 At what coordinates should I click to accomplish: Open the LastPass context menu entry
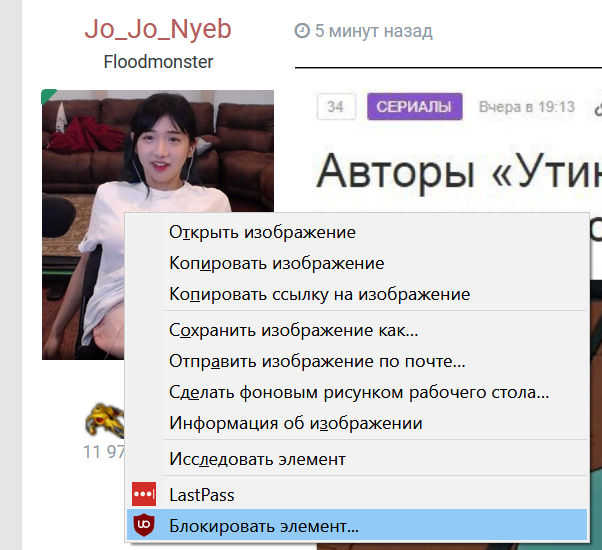click(357, 494)
